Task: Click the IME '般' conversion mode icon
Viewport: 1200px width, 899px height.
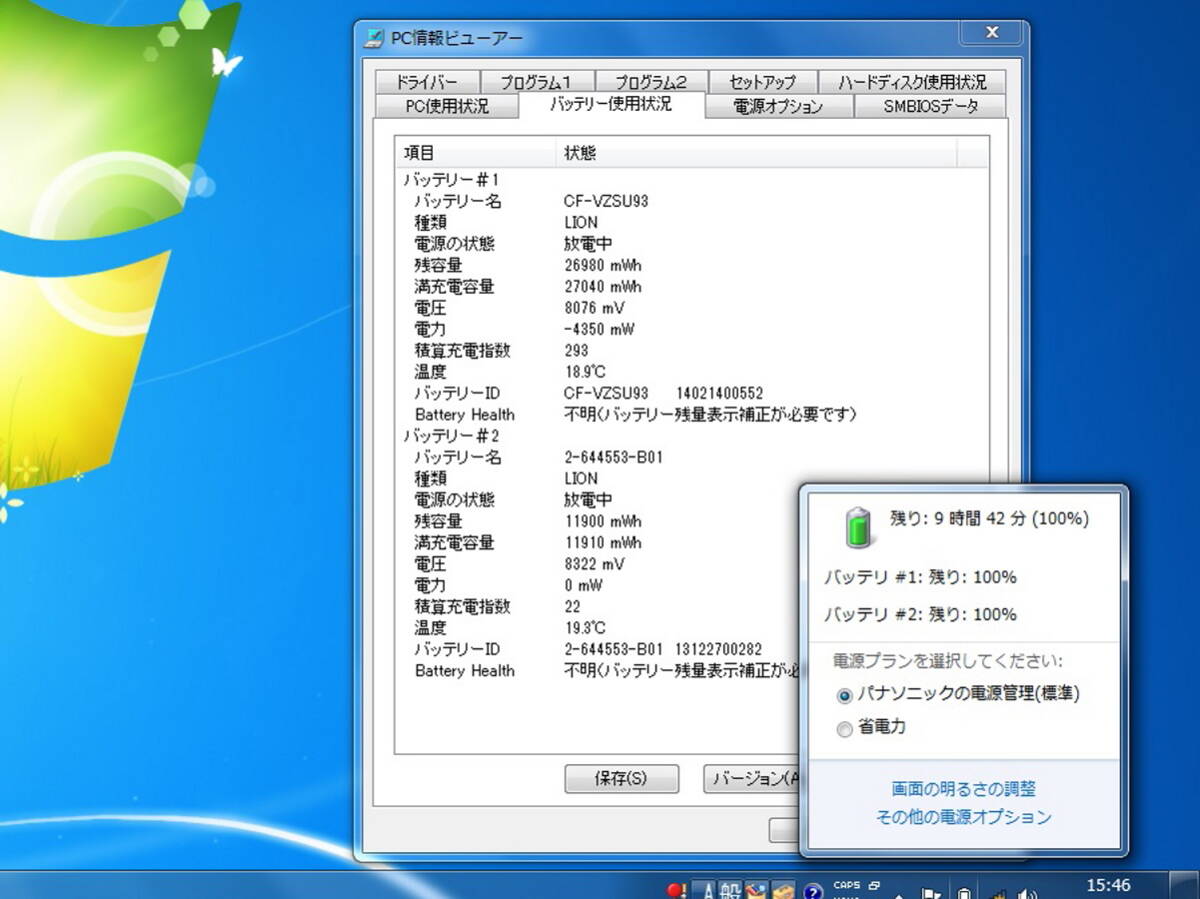Action: click(729, 889)
